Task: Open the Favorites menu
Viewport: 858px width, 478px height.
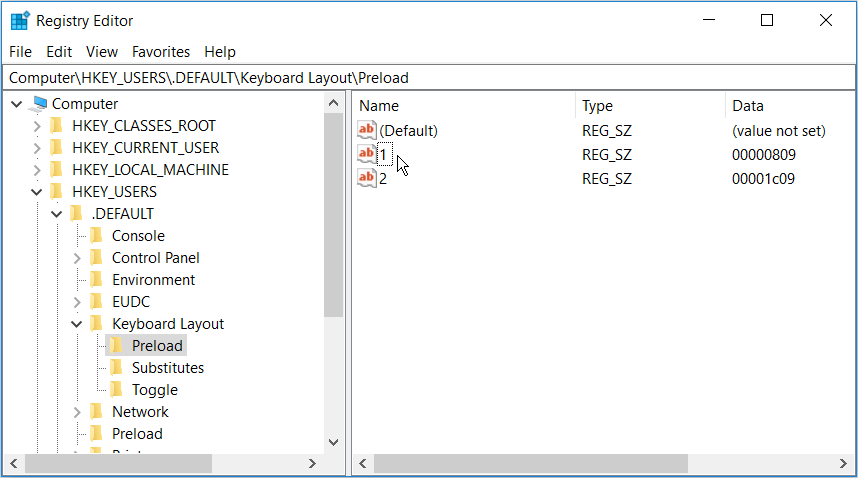Action: click(161, 52)
